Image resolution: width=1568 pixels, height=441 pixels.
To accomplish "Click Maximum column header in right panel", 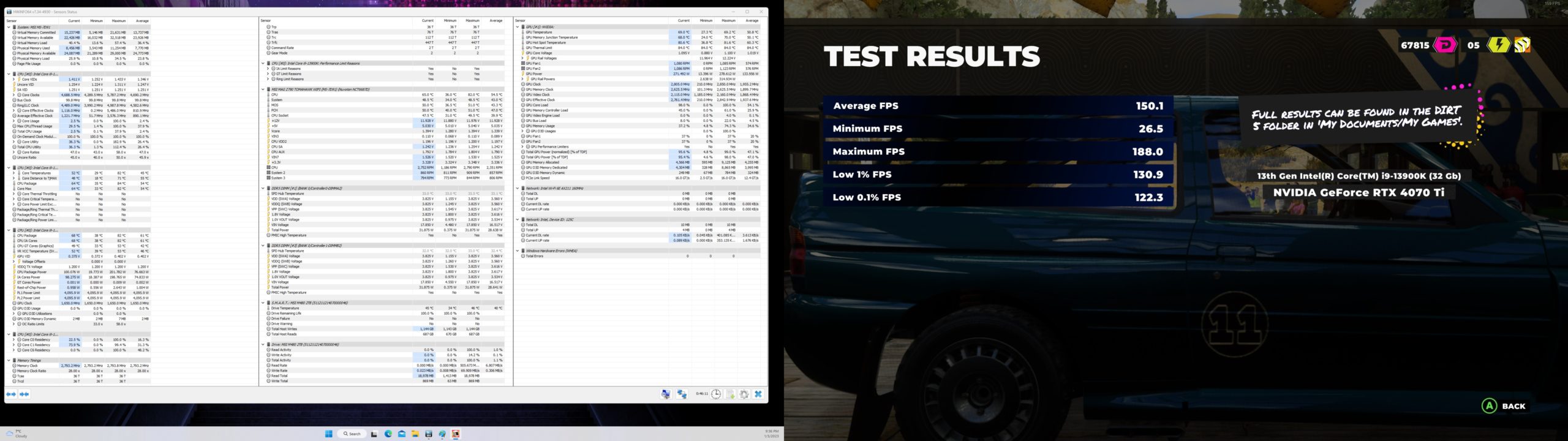I will pyautogui.click(x=728, y=21).
